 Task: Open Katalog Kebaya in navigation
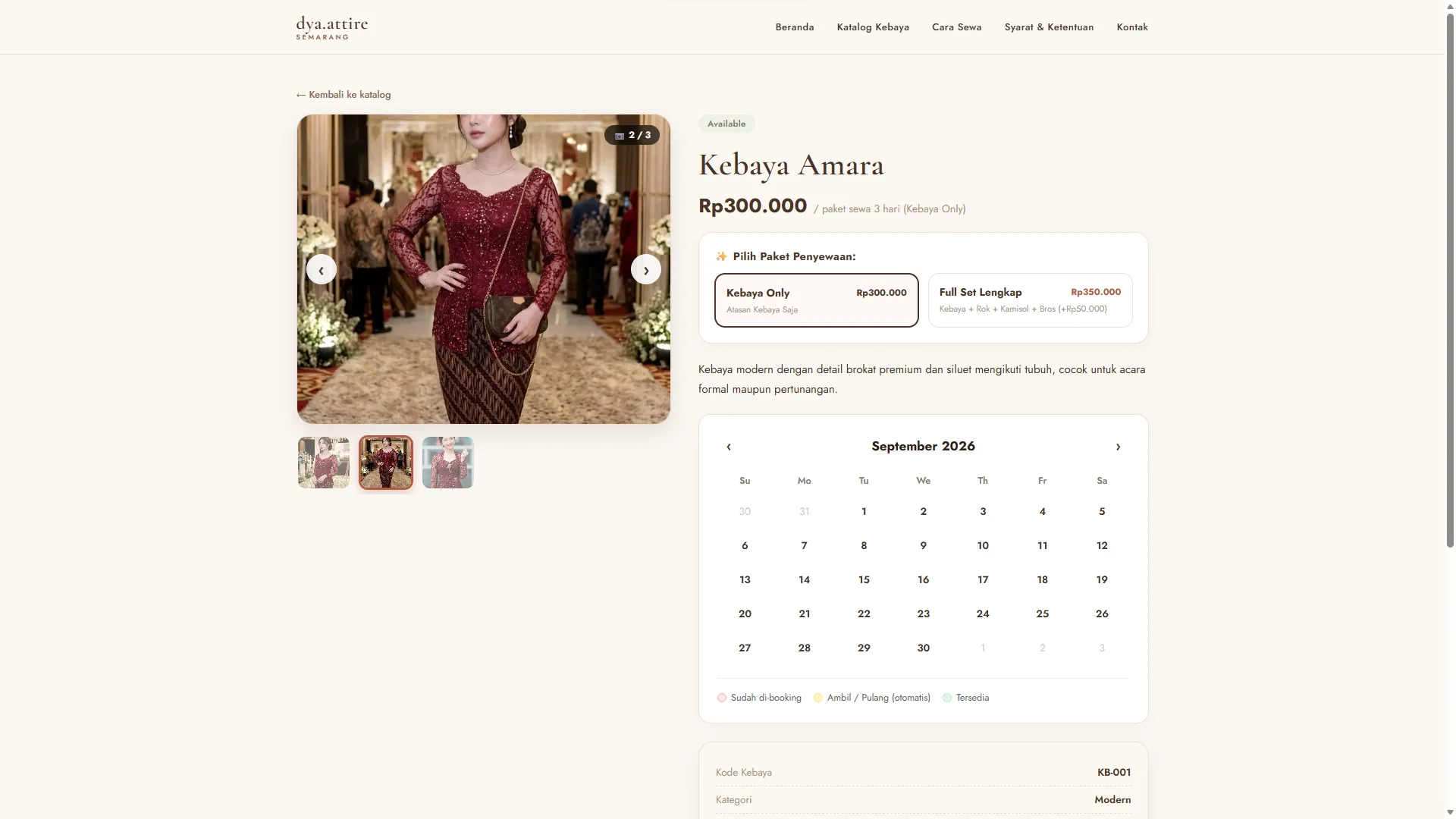pyautogui.click(x=873, y=27)
